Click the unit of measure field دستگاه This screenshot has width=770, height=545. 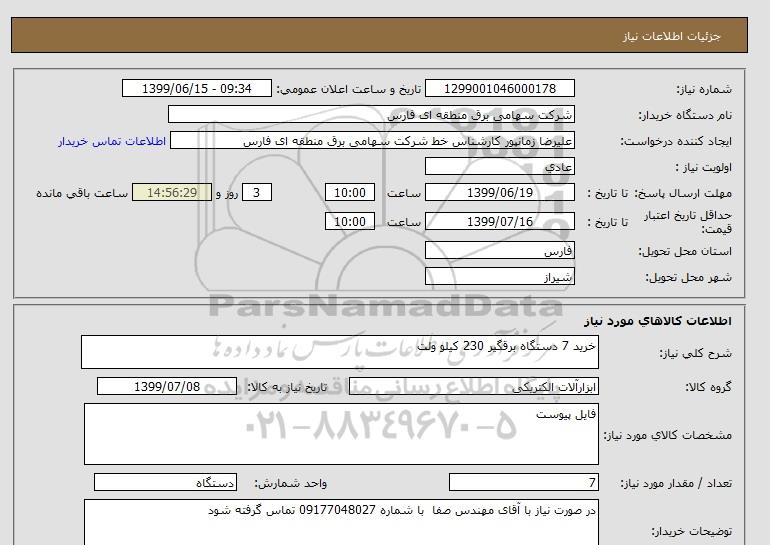point(165,483)
